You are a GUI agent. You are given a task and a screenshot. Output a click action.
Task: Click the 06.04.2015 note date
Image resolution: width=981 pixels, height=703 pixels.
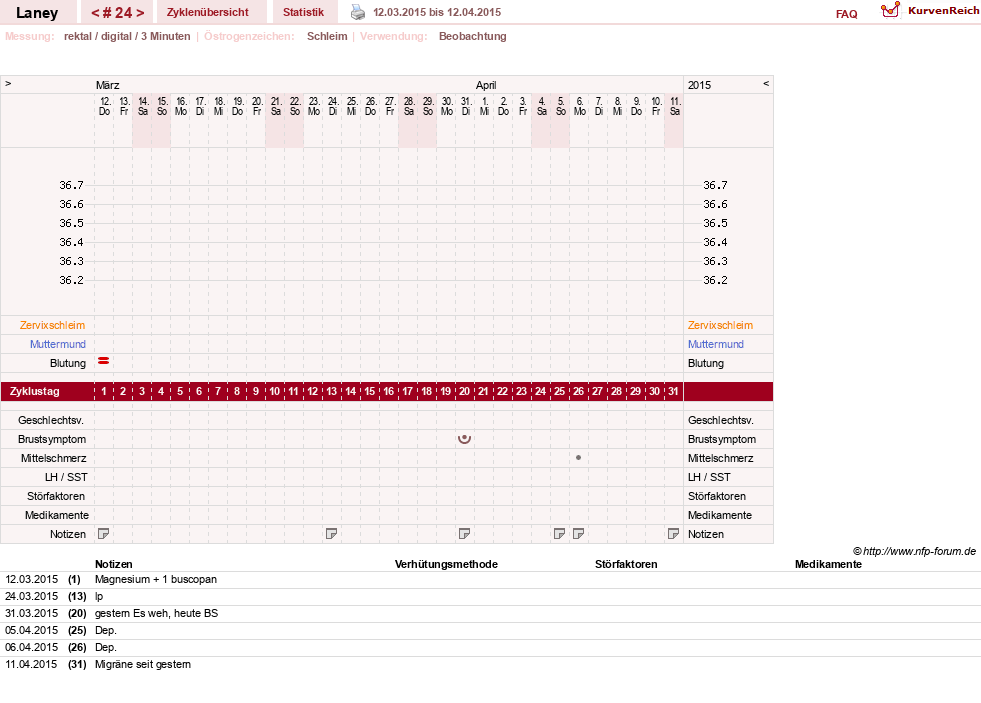[31, 647]
